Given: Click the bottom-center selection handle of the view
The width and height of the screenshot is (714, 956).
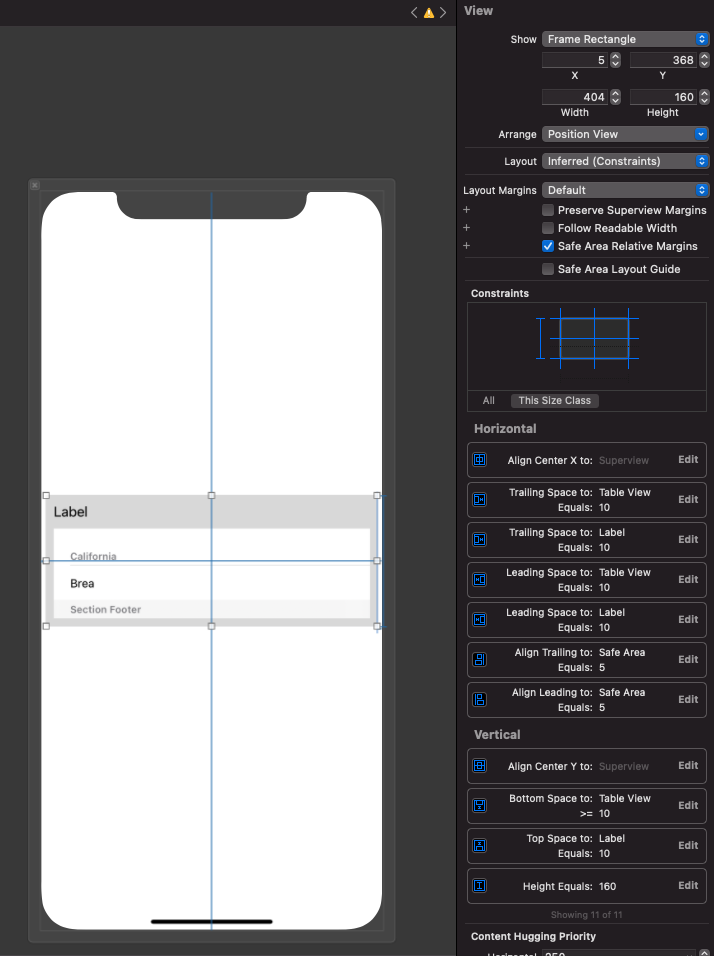Looking at the screenshot, I should 212,626.
